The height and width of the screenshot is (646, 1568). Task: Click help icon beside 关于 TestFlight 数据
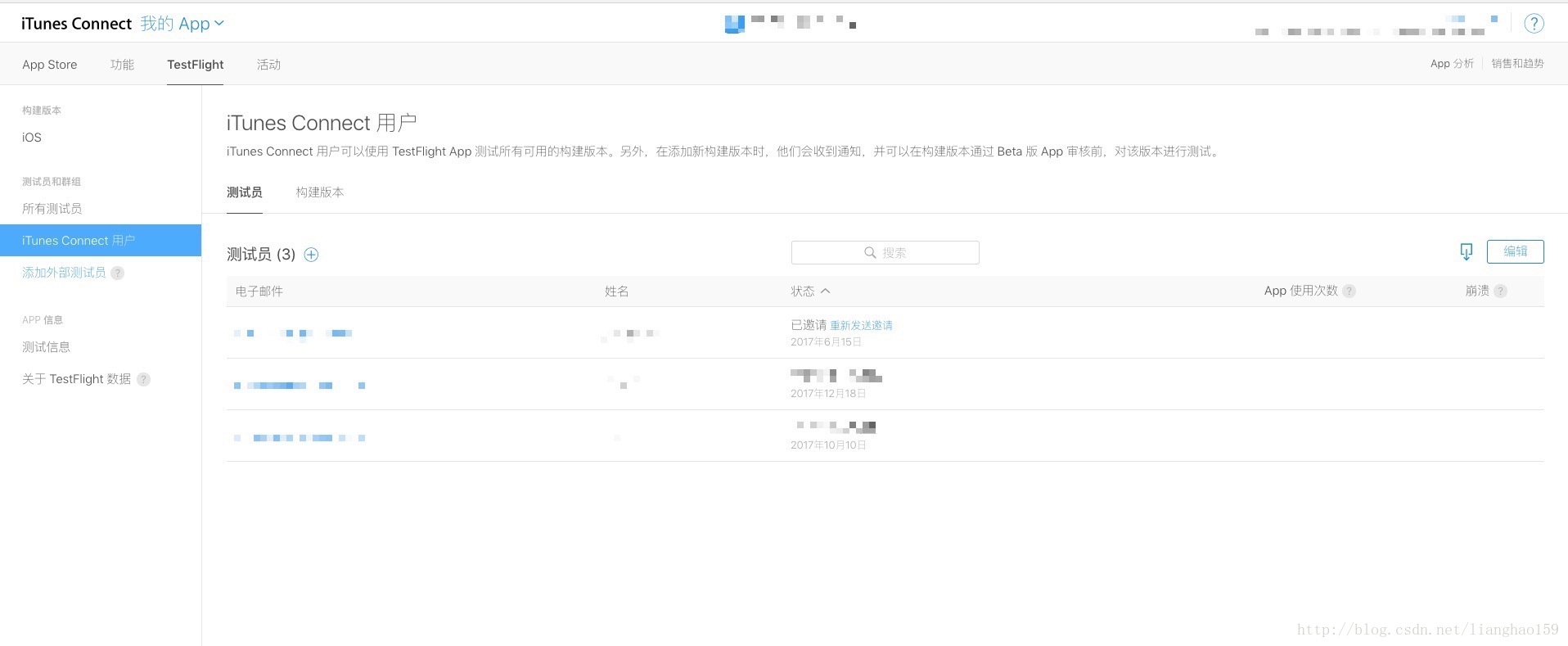point(143,379)
